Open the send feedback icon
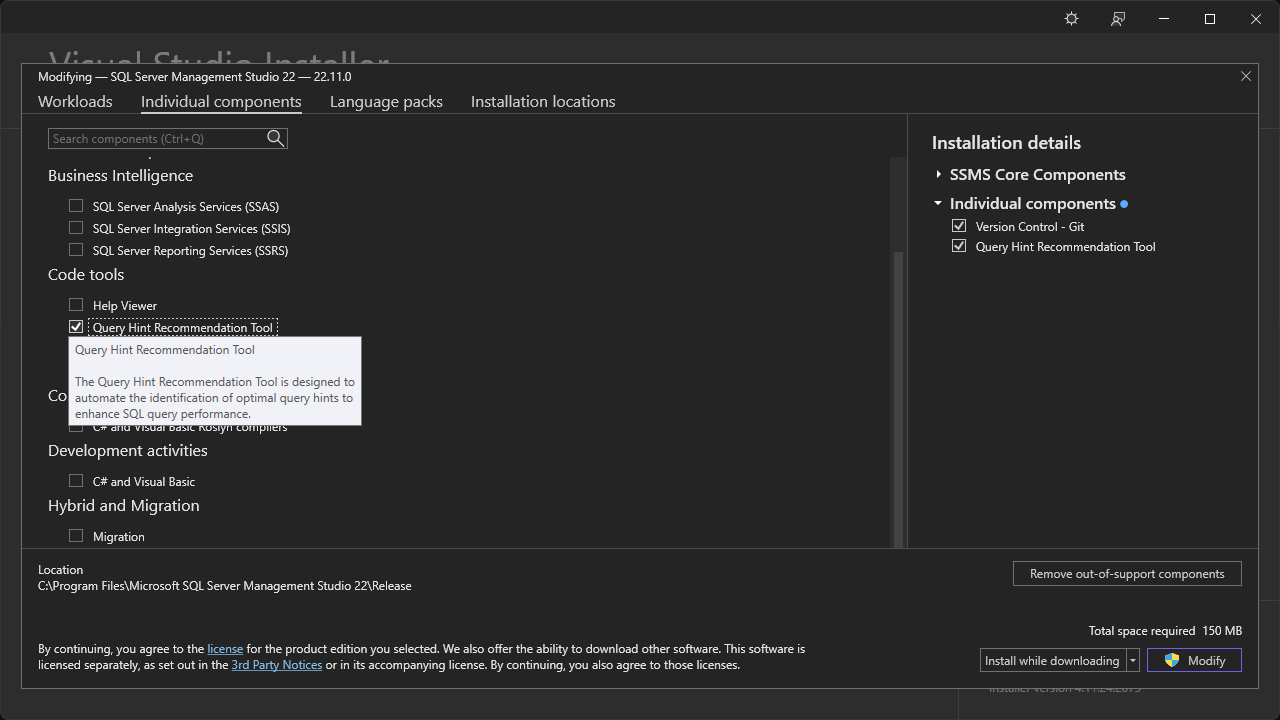 (1118, 19)
